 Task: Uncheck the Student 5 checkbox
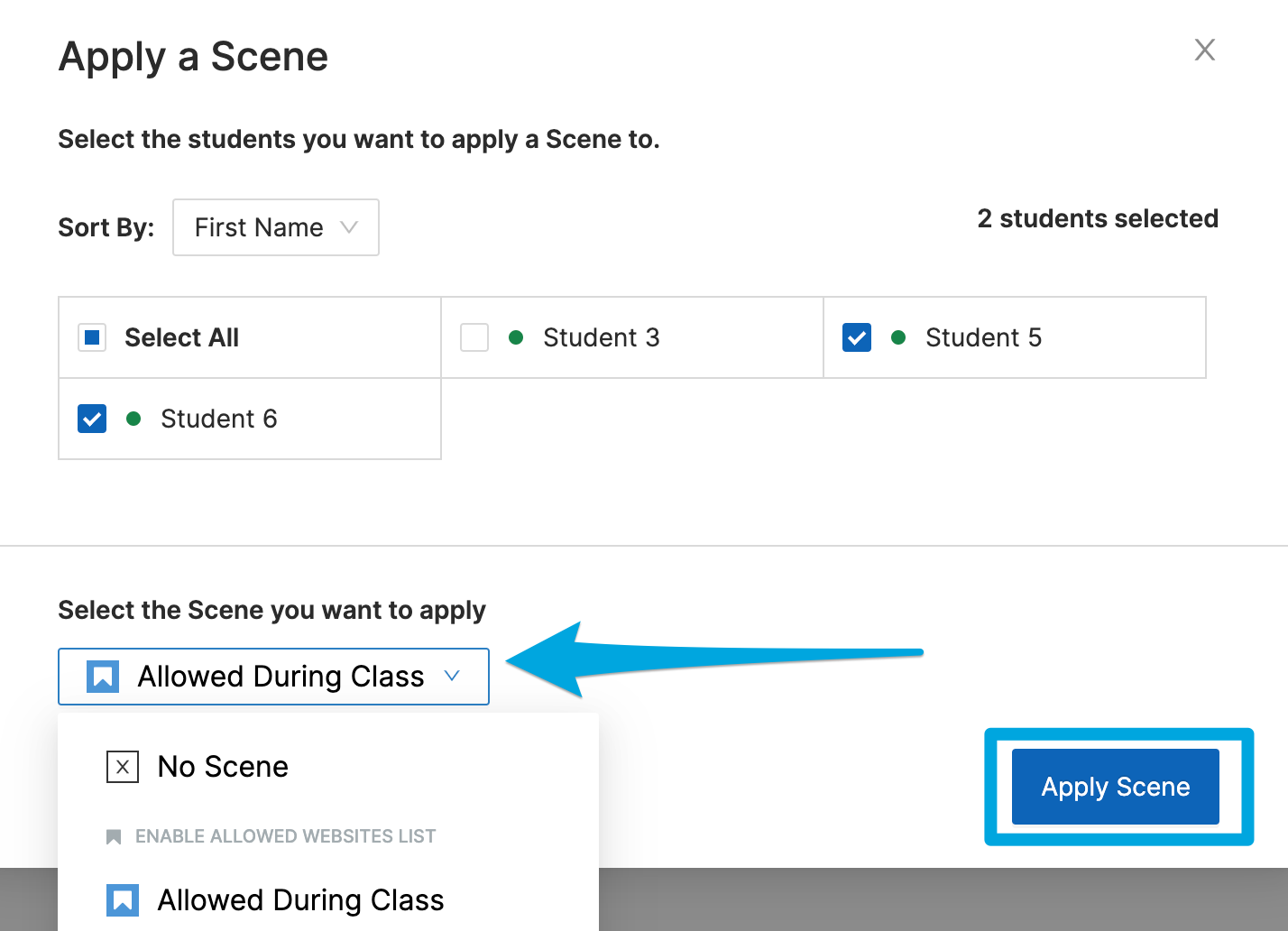point(856,336)
